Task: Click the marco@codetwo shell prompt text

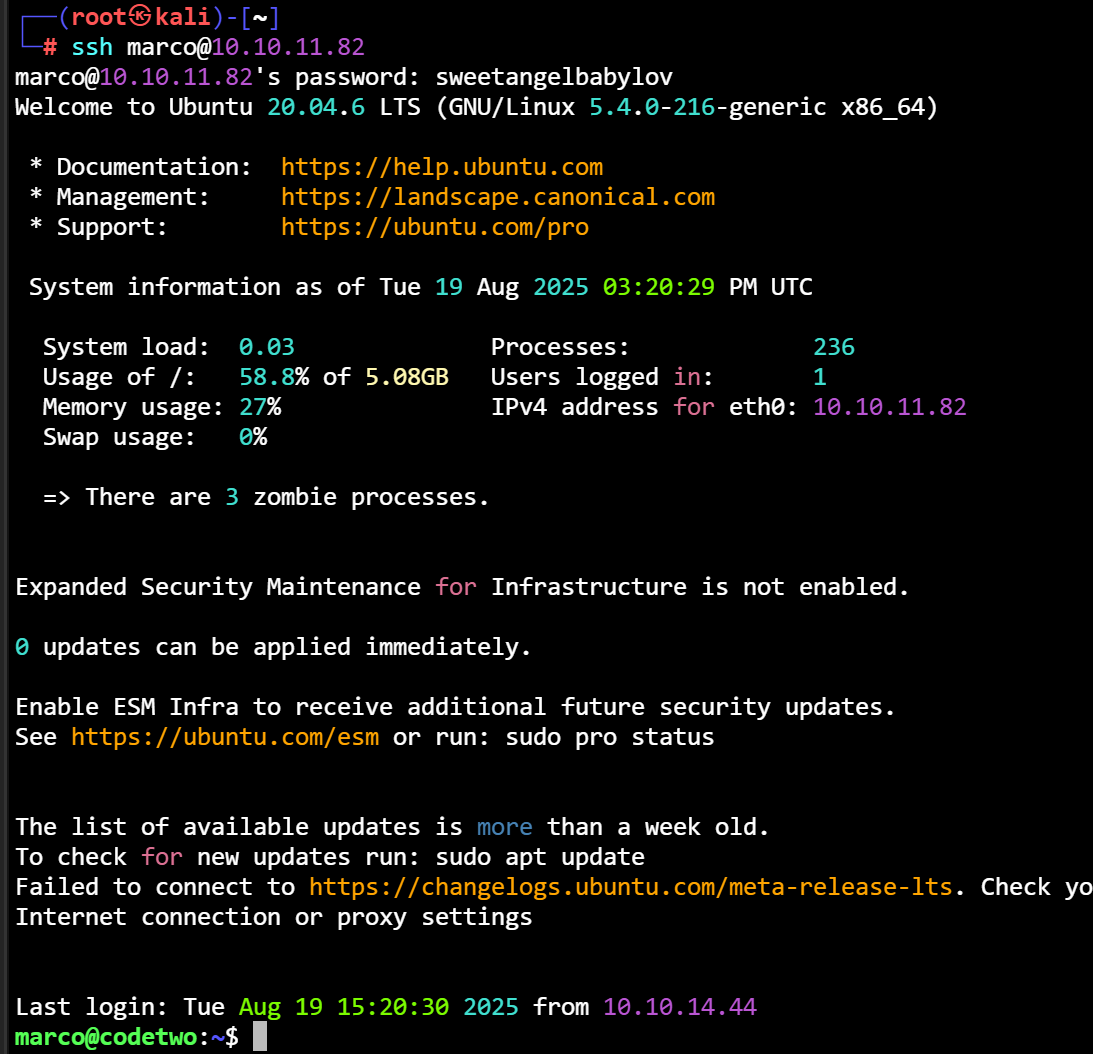Action: pyautogui.click(x=112, y=1037)
